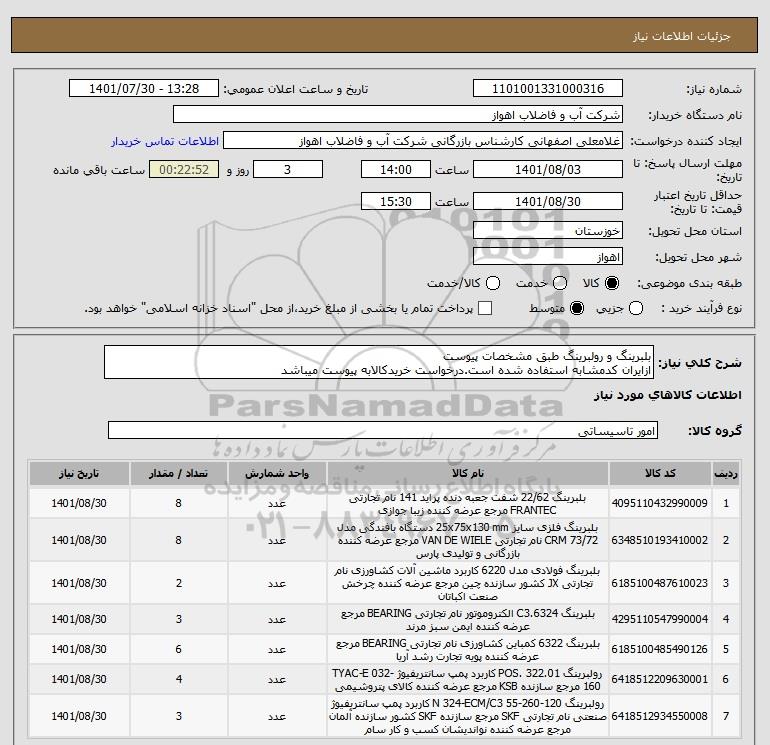This screenshot has width=770, height=745.
Task: Toggle the اسناد خزانه اسلامی payment checkbox
Action: (x=485, y=308)
